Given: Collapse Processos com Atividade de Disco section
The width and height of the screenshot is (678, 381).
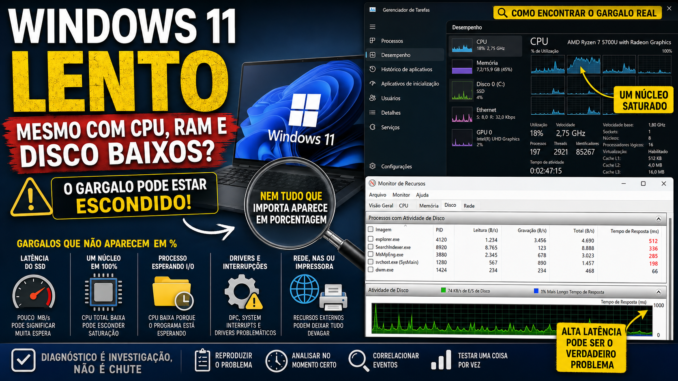Looking at the screenshot, I should pyautogui.click(x=659, y=218).
